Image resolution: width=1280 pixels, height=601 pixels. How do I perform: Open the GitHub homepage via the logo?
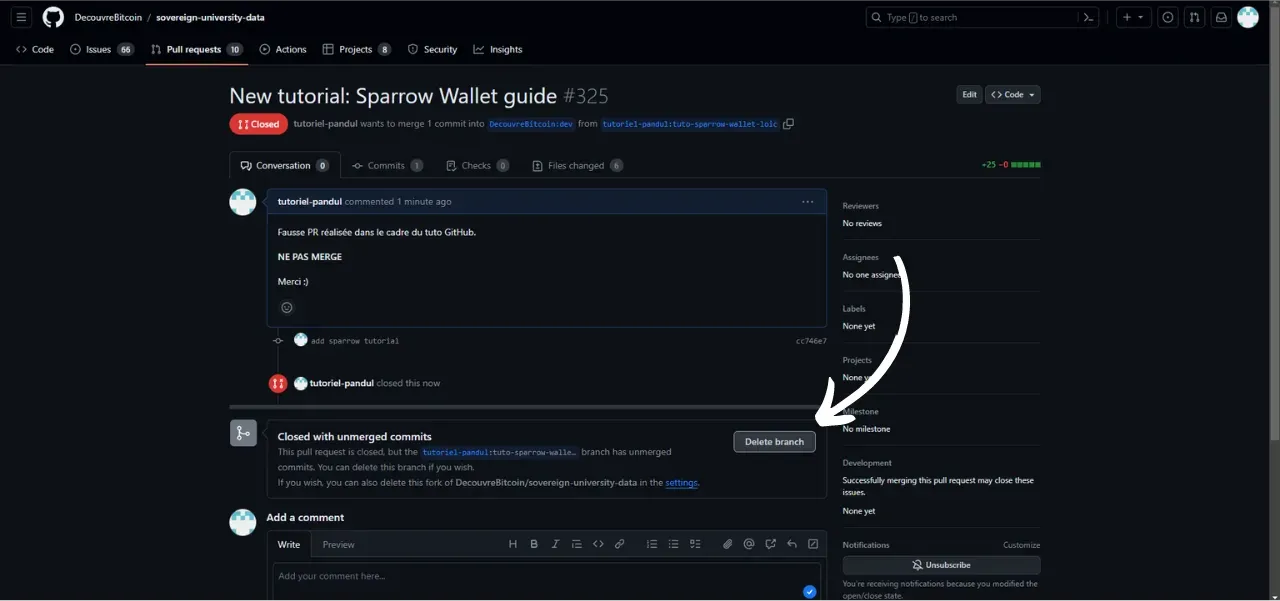(53, 17)
